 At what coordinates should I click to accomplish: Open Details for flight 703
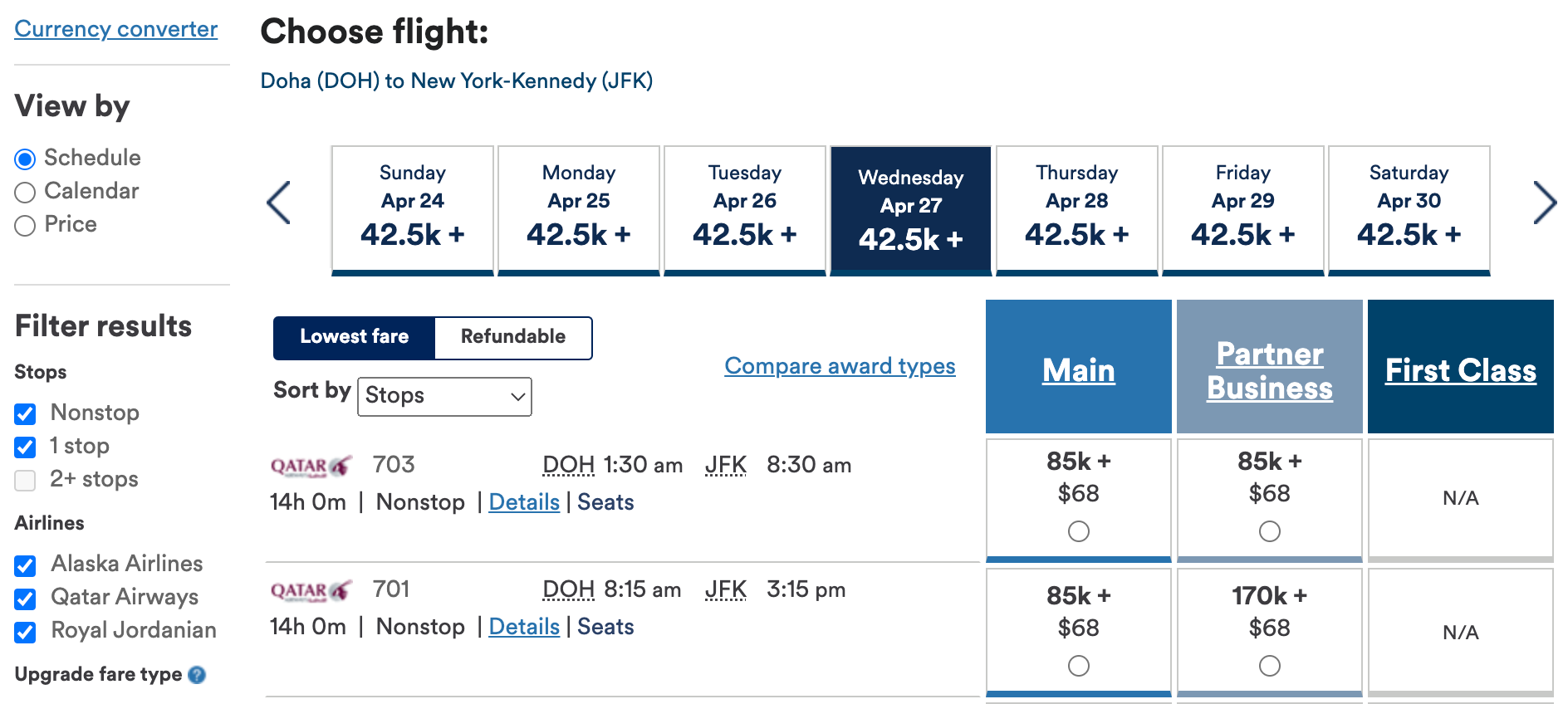tap(523, 501)
